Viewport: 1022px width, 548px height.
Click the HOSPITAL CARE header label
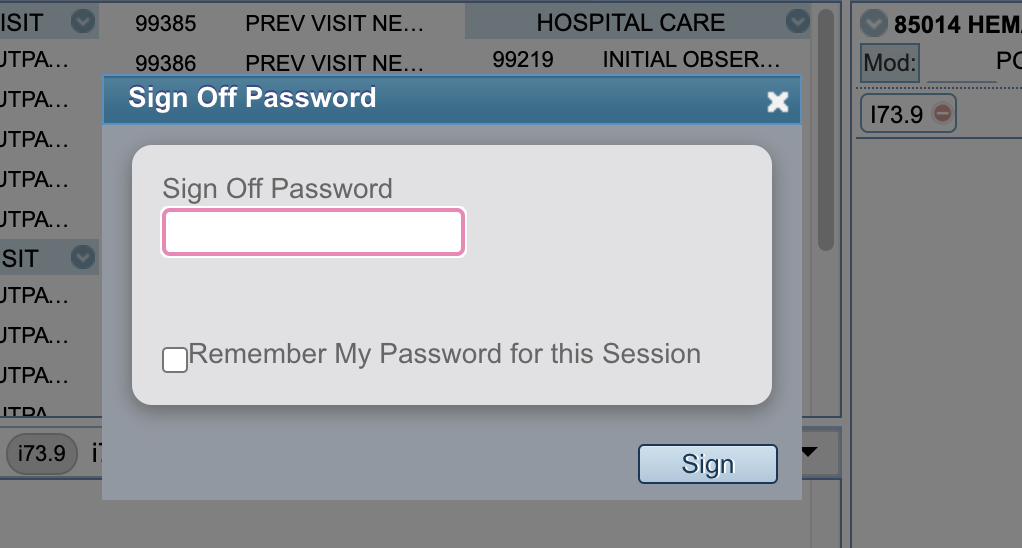click(630, 22)
